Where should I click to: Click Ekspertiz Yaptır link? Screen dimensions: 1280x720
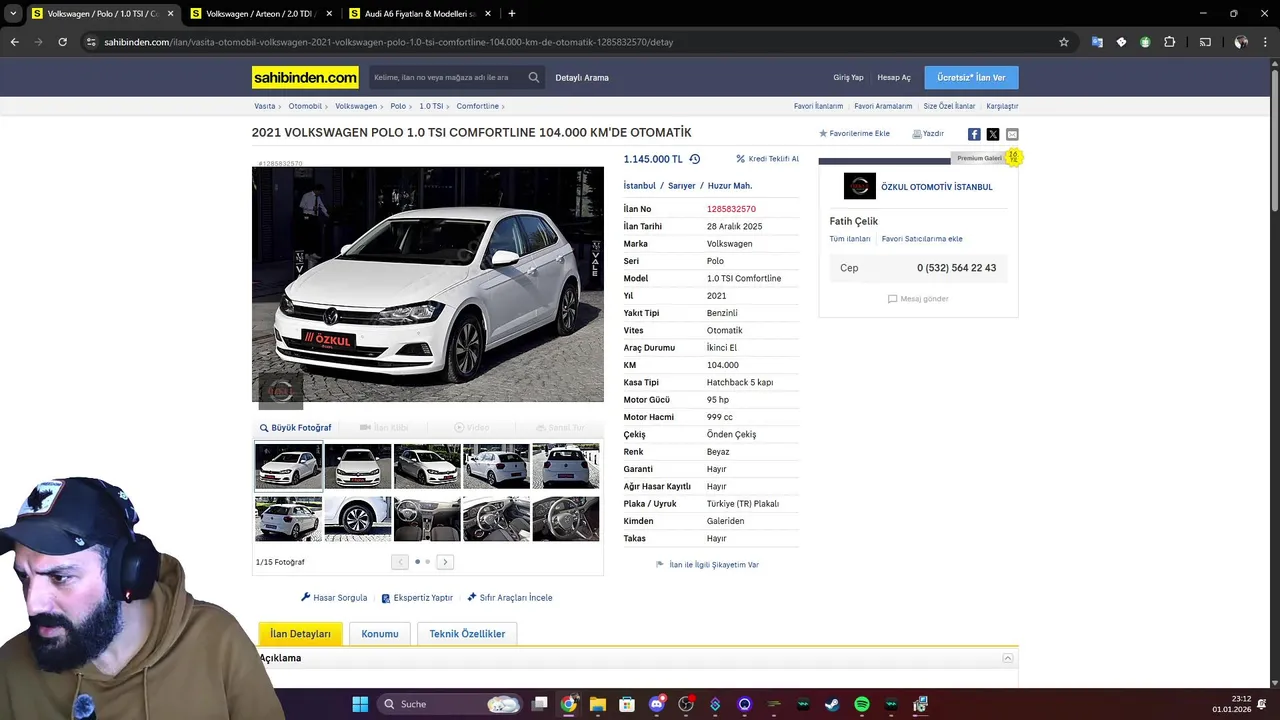click(417, 598)
